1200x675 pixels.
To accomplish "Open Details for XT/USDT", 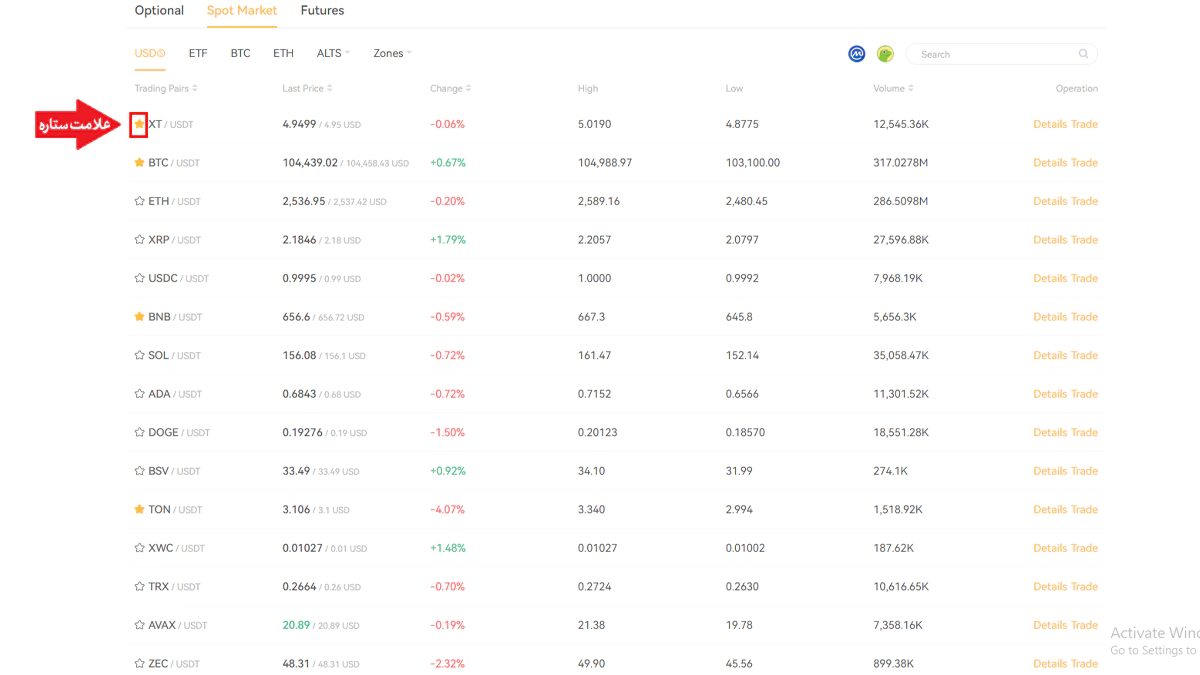I will tap(1050, 124).
